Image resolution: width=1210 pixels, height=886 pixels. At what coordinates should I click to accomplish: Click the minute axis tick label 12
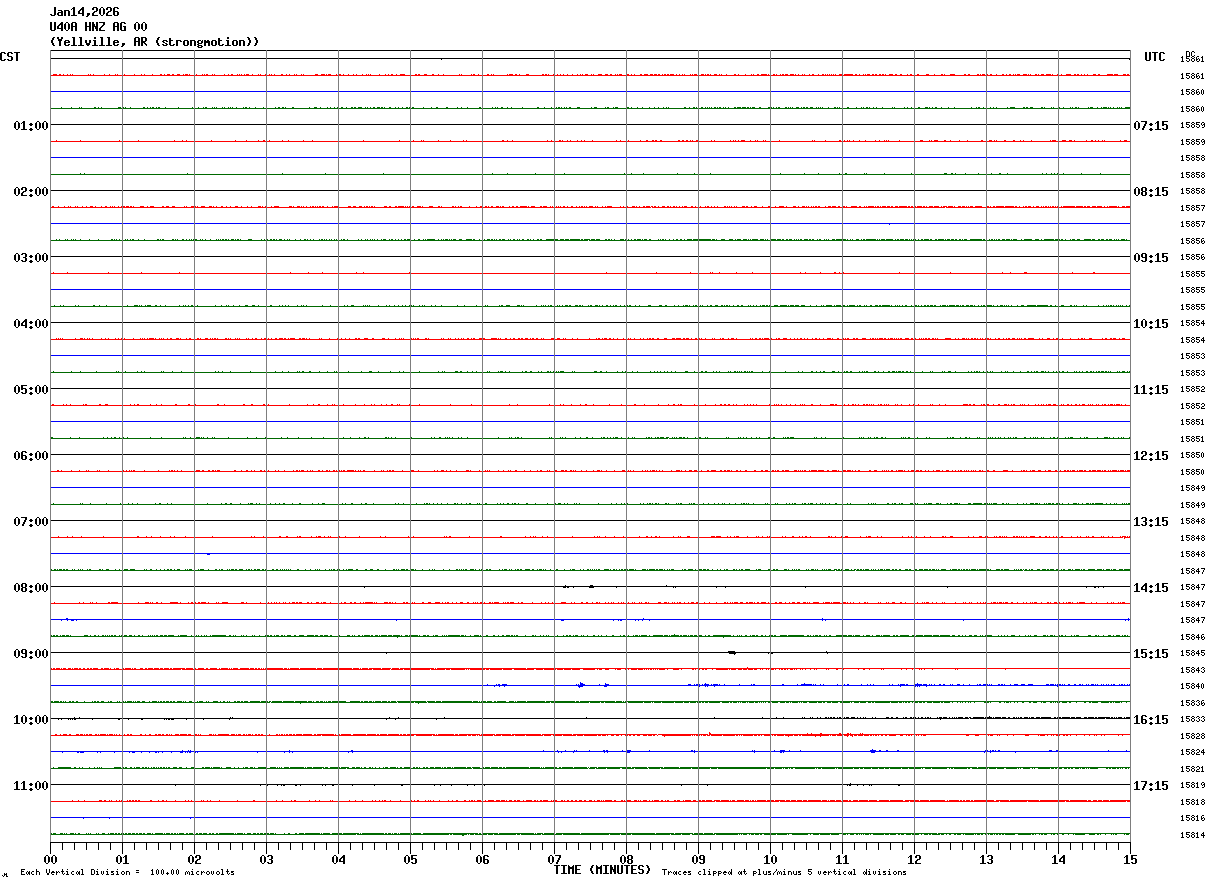914,859
